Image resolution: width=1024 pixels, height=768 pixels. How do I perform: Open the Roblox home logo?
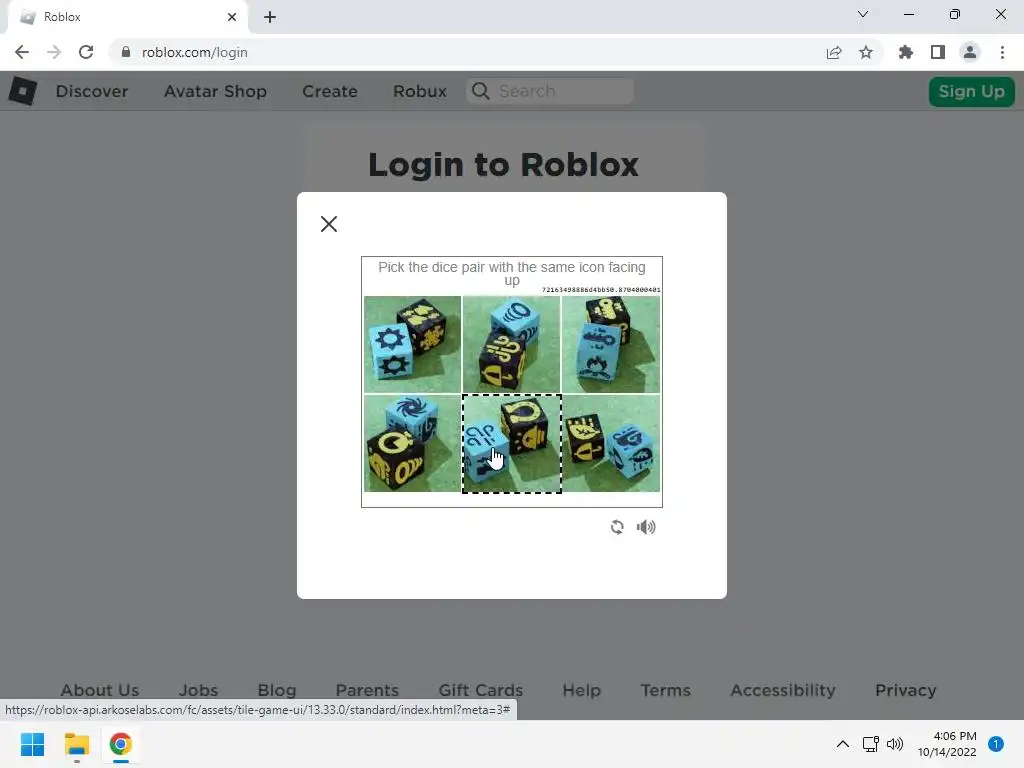pos(22,91)
